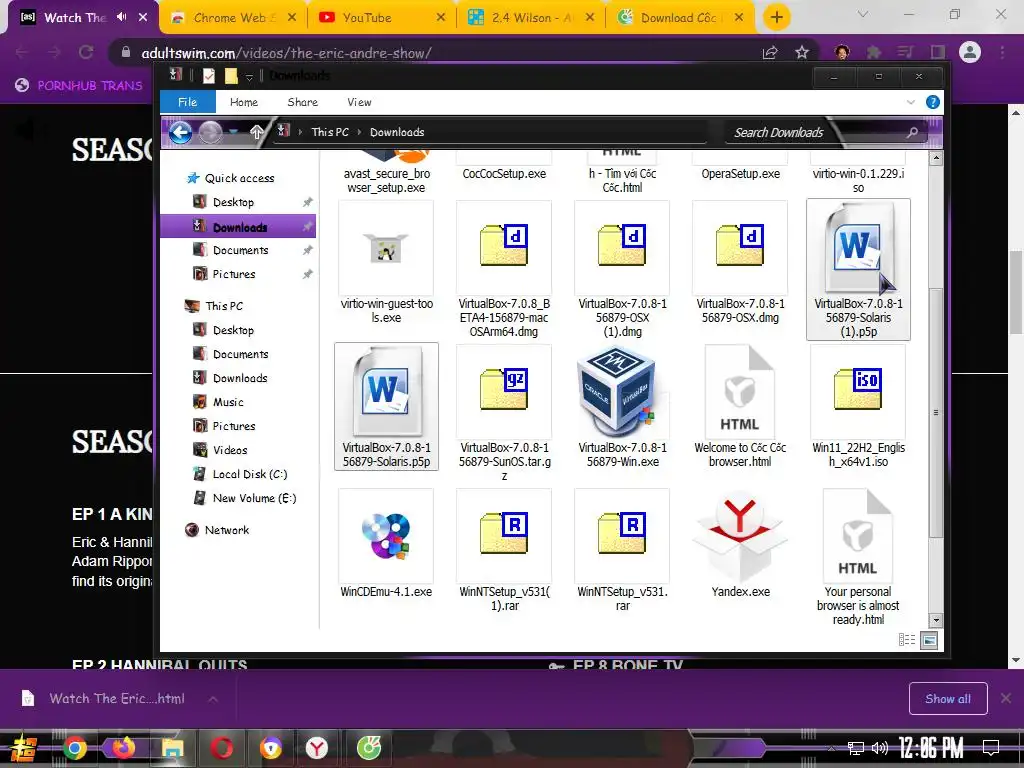Click Explorer Forward navigation arrow
This screenshot has width=1024, height=768.
[x=210, y=133]
